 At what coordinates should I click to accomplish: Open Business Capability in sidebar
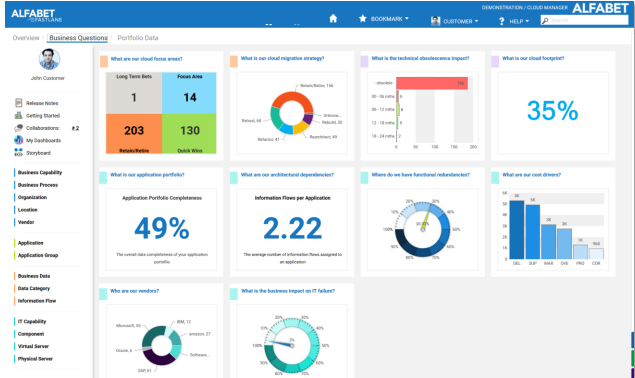pyautogui.click(x=40, y=173)
